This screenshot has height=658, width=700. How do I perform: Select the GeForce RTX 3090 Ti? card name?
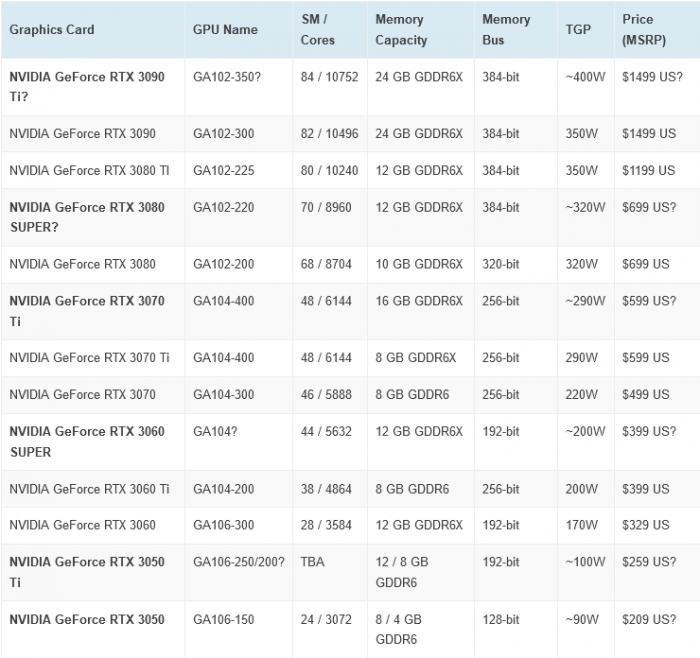pos(87,87)
